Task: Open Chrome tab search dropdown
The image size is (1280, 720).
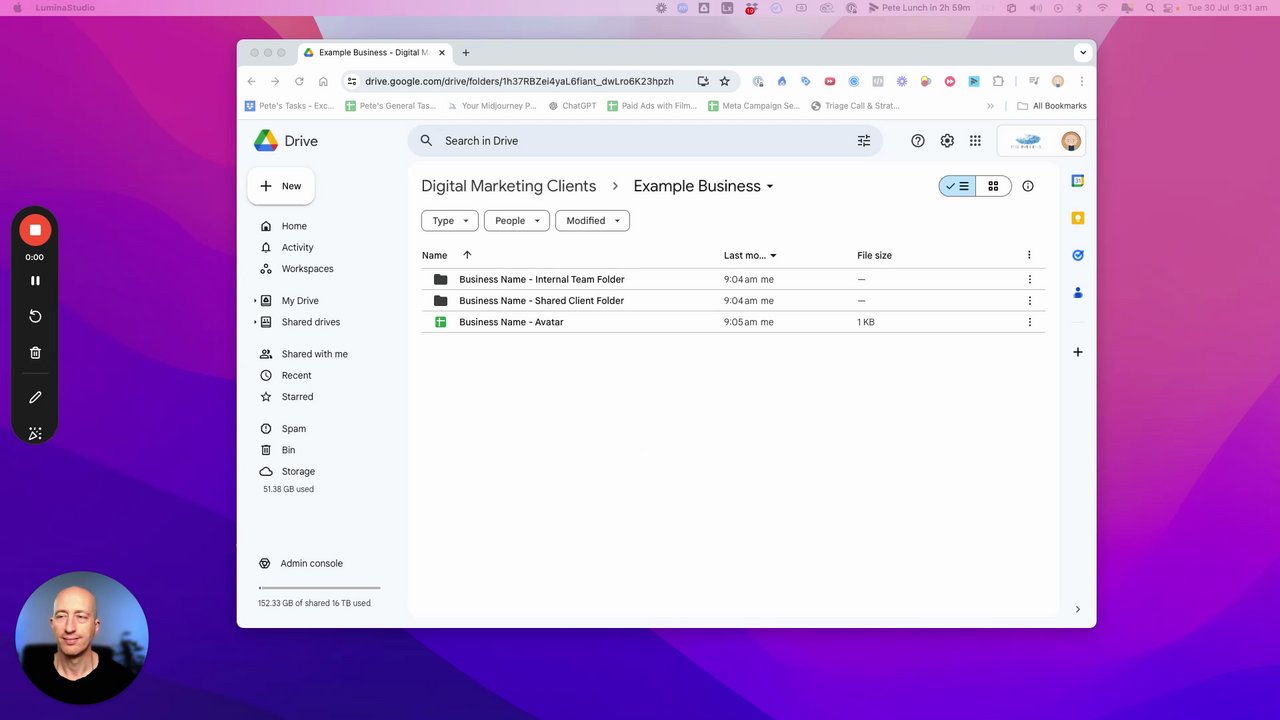Action: (1083, 52)
